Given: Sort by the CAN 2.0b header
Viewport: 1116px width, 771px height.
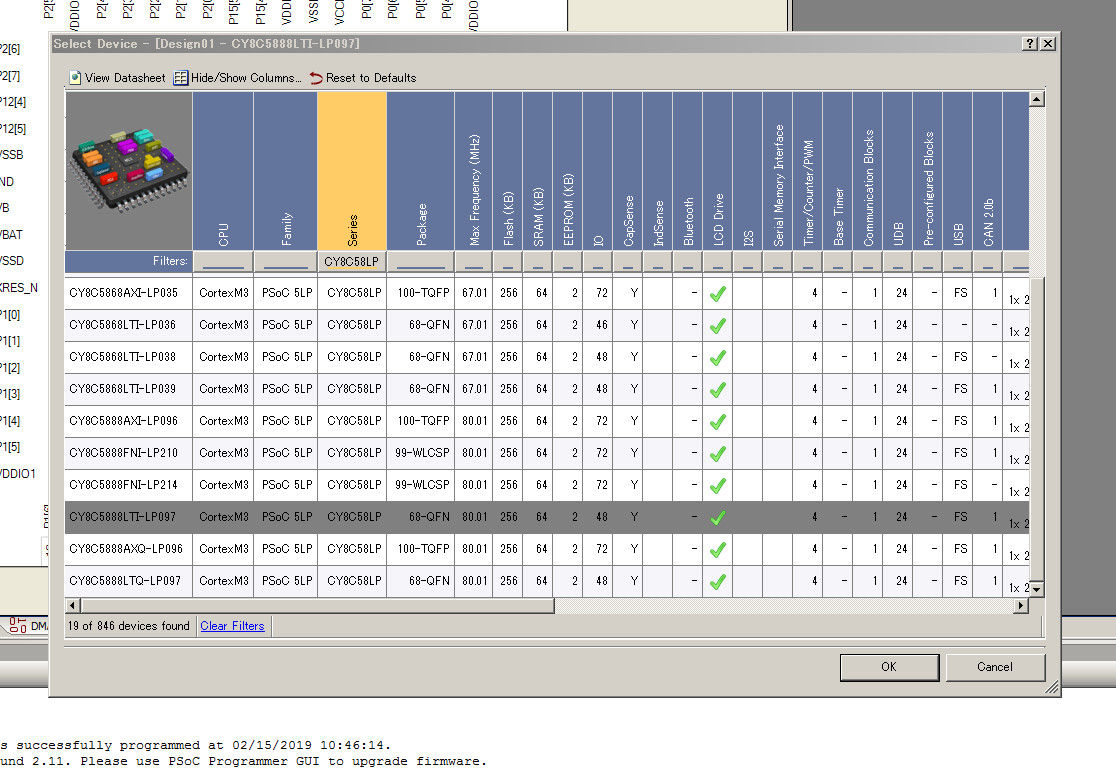Looking at the screenshot, I should (987, 171).
